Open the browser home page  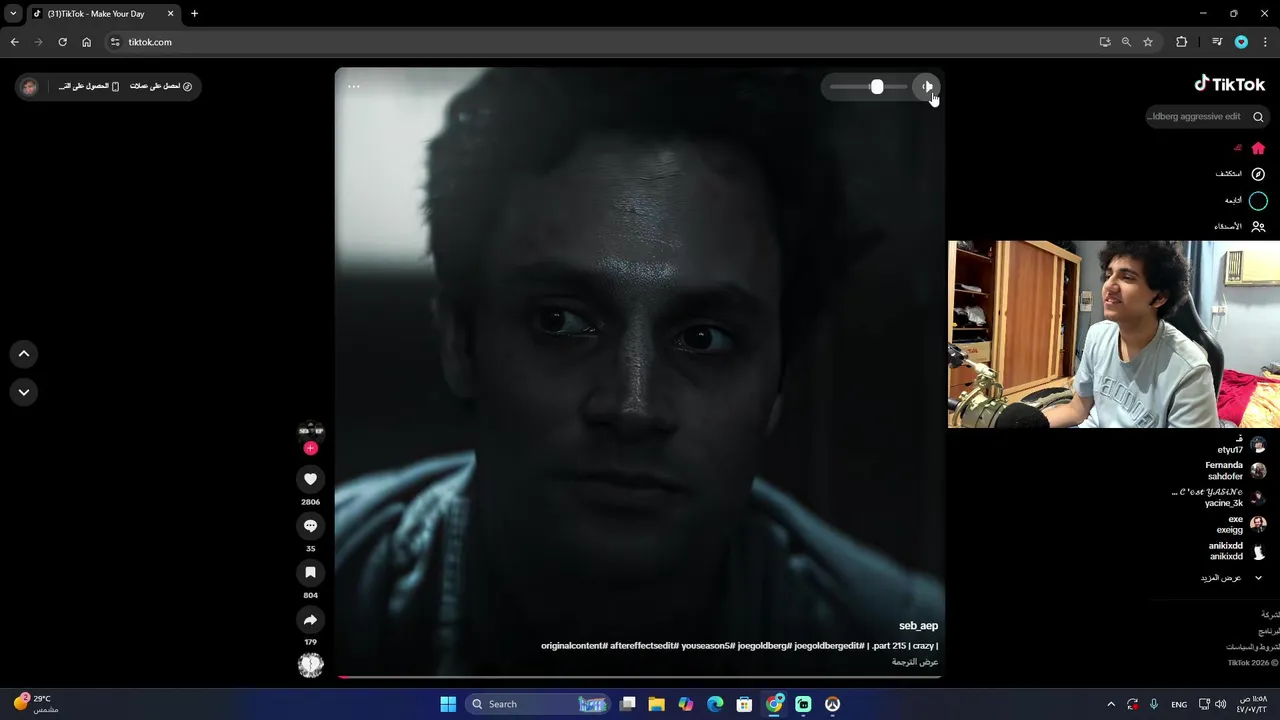(86, 42)
